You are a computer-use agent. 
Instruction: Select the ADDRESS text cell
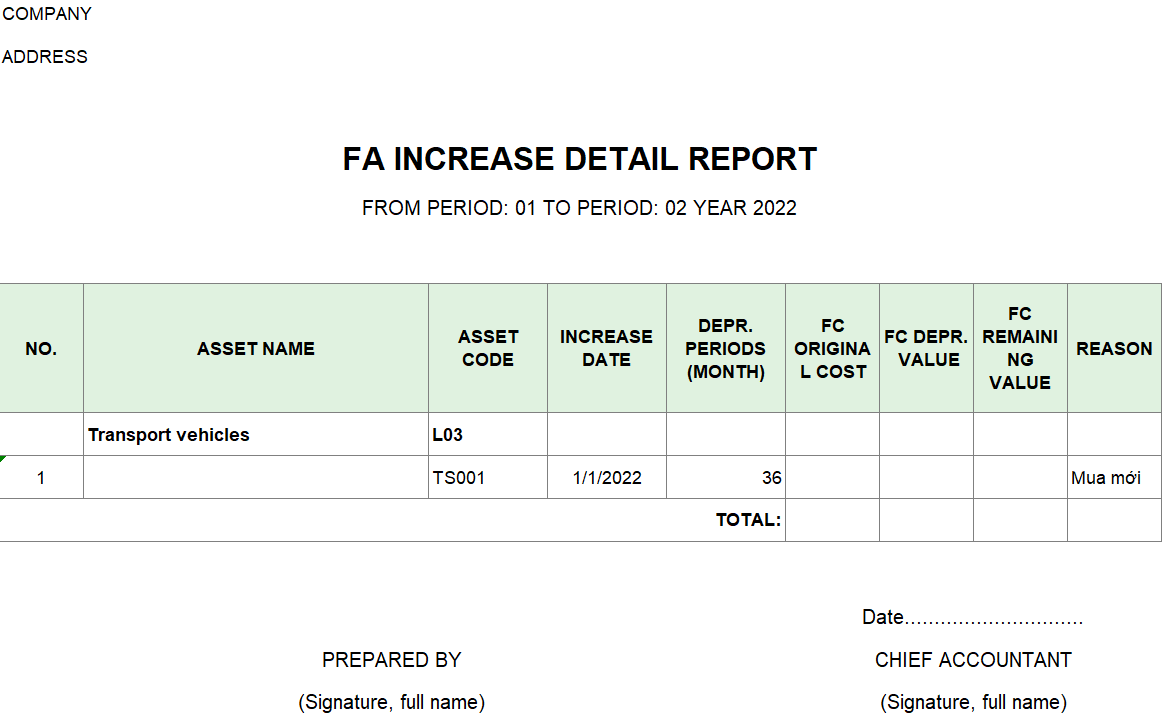(45, 57)
